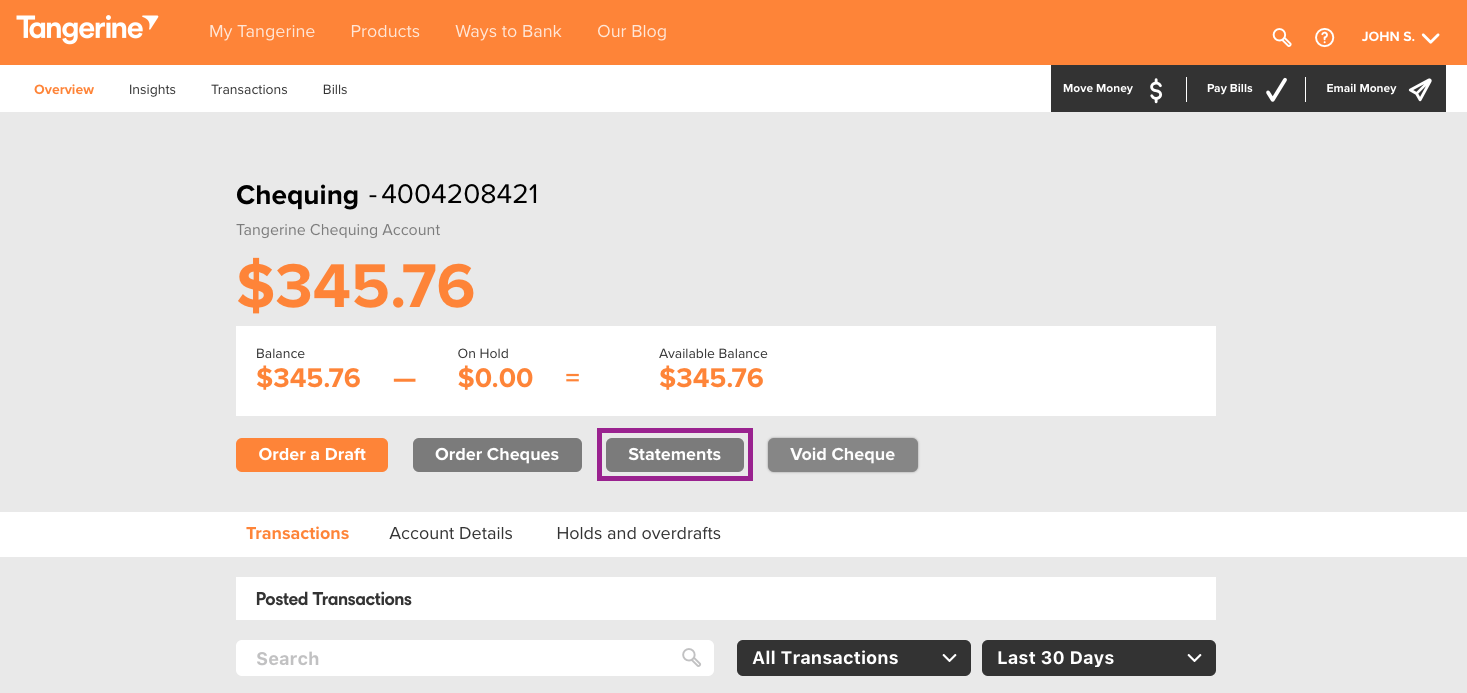Switch to the Insights tab

pyautogui.click(x=152, y=89)
